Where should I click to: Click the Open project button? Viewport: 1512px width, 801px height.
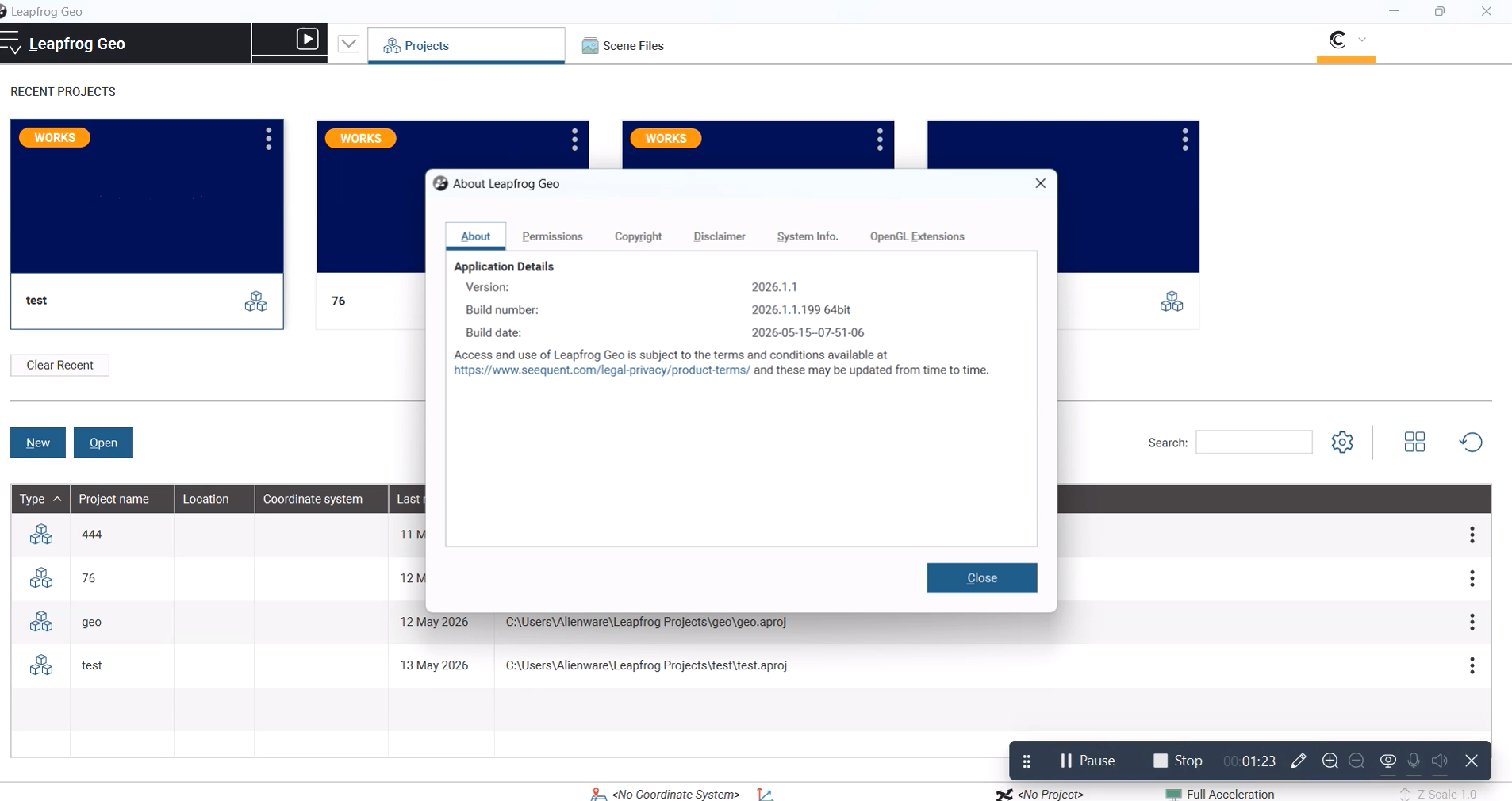103,443
